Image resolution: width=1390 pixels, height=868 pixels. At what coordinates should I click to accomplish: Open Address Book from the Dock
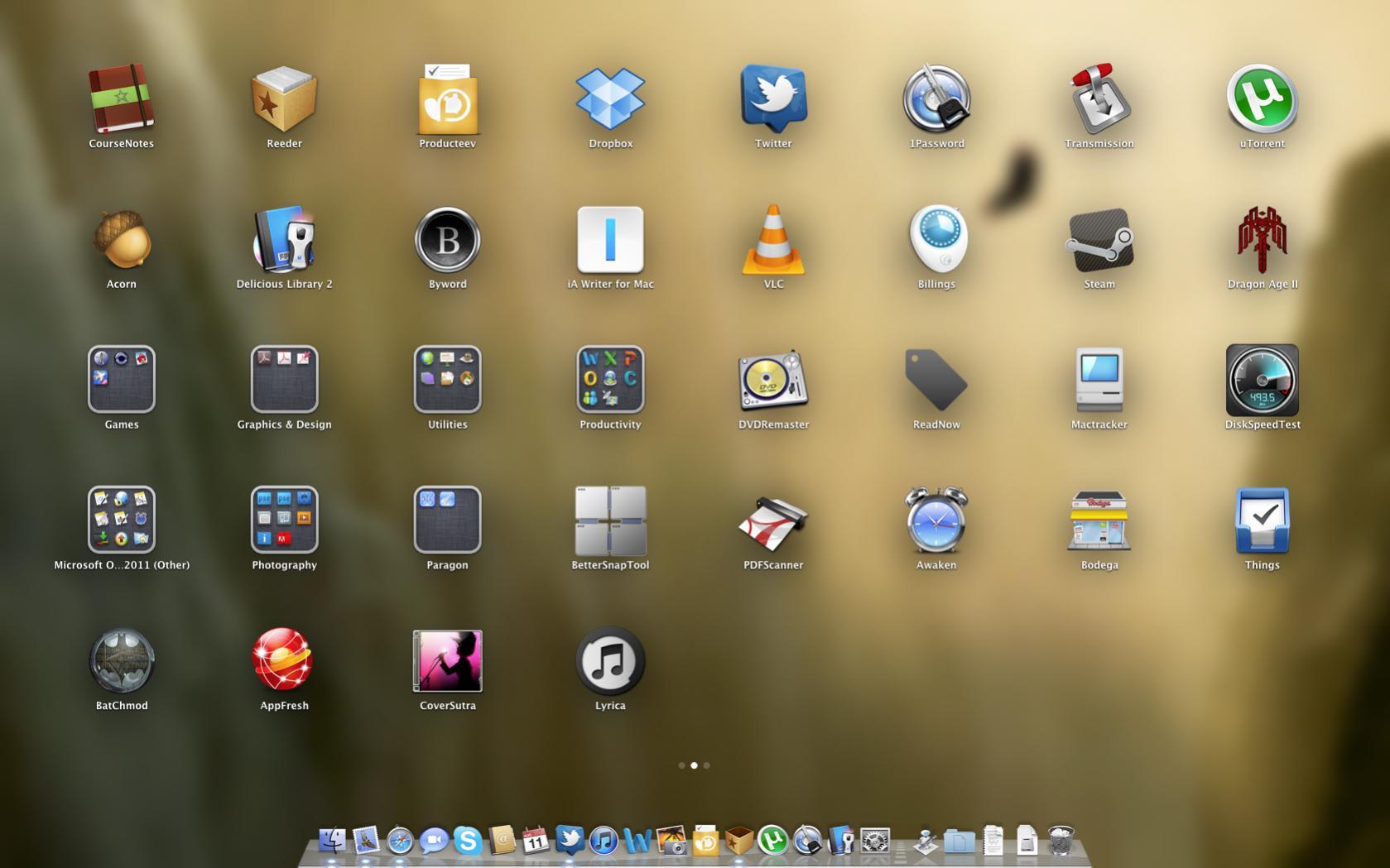point(502,840)
